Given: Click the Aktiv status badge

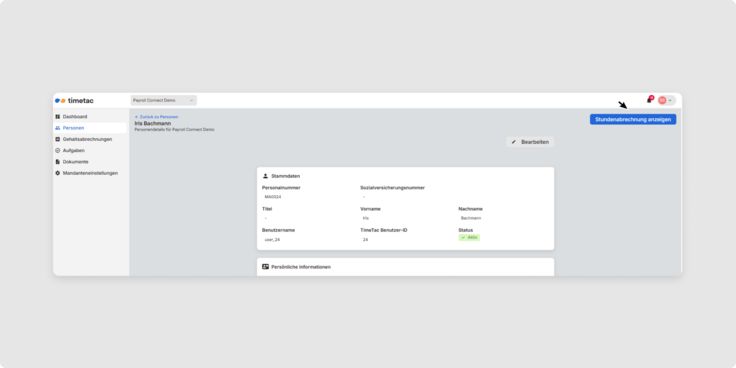Looking at the screenshot, I should 469,238.
